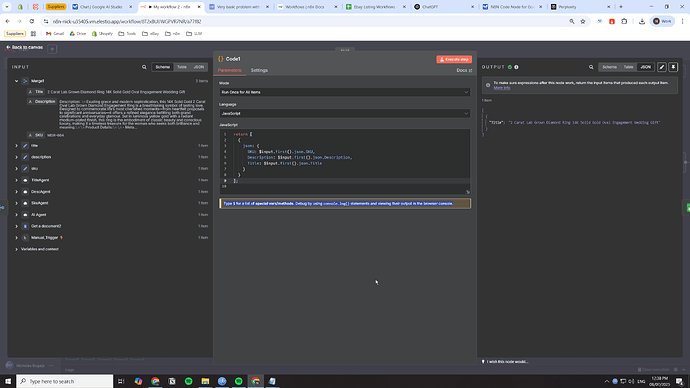Expand the TitleAgent node in the input tree
The image size is (690, 388).
[x=17, y=180]
